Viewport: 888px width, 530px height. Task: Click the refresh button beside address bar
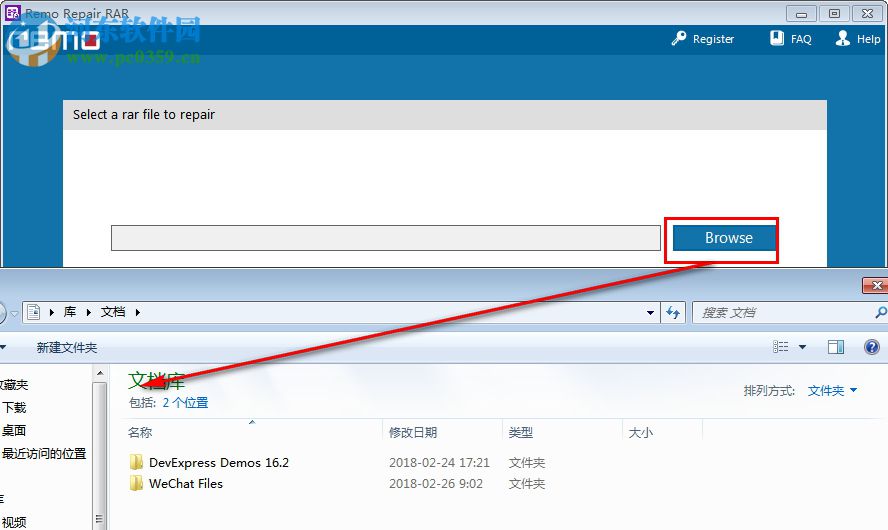(673, 312)
